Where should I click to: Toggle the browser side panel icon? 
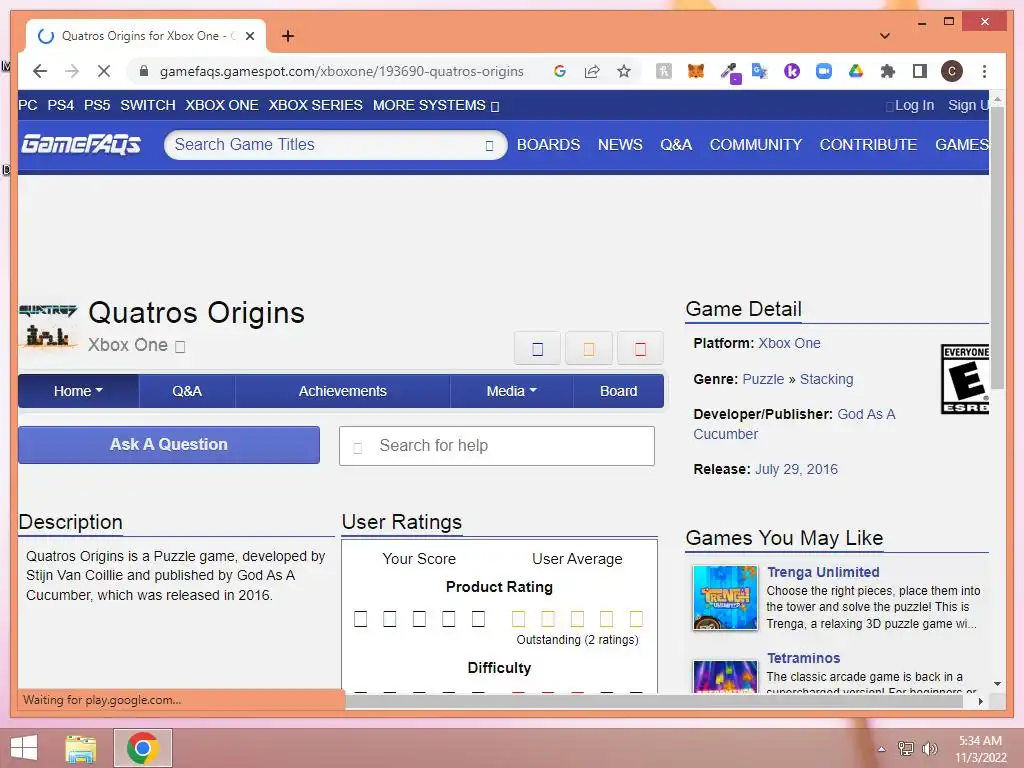point(920,71)
